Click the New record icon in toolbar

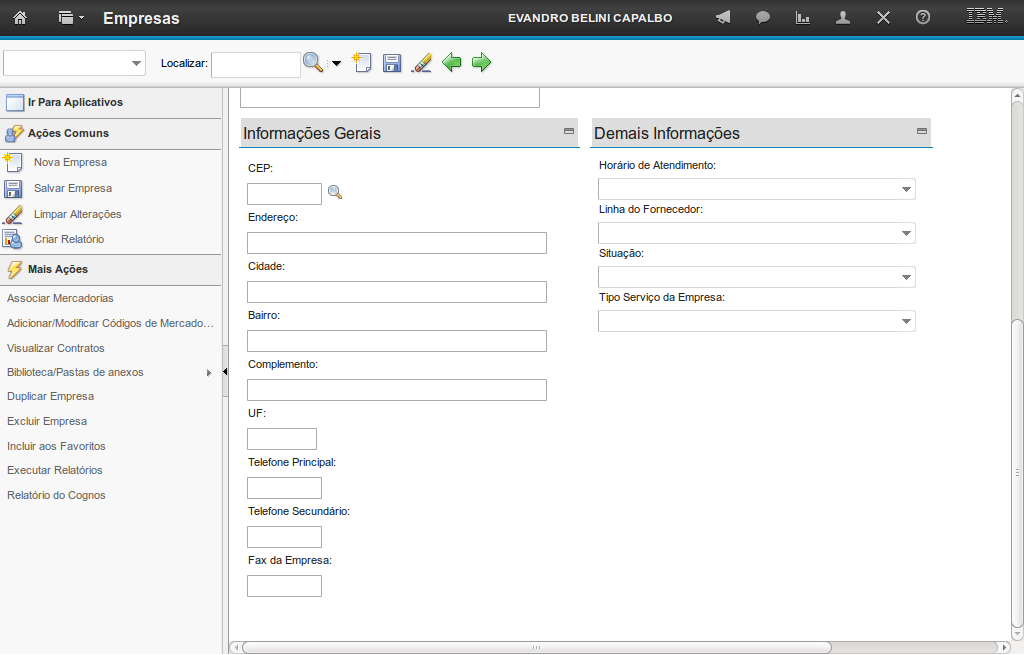(362, 63)
